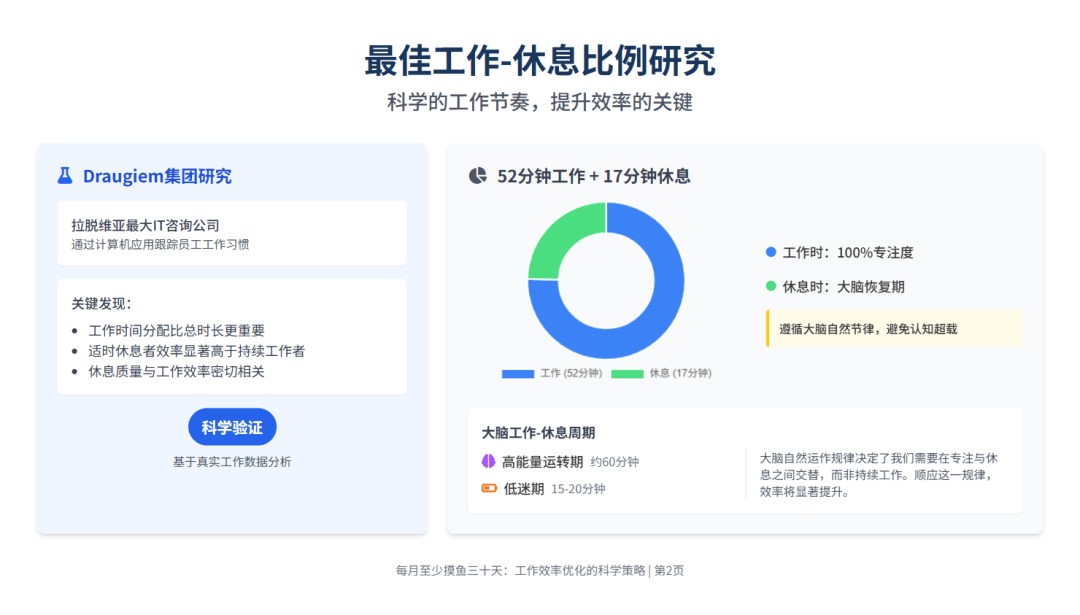Click the value 15-20分钟
The height and width of the screenshot is (615, 1080).
coord(579,489)
